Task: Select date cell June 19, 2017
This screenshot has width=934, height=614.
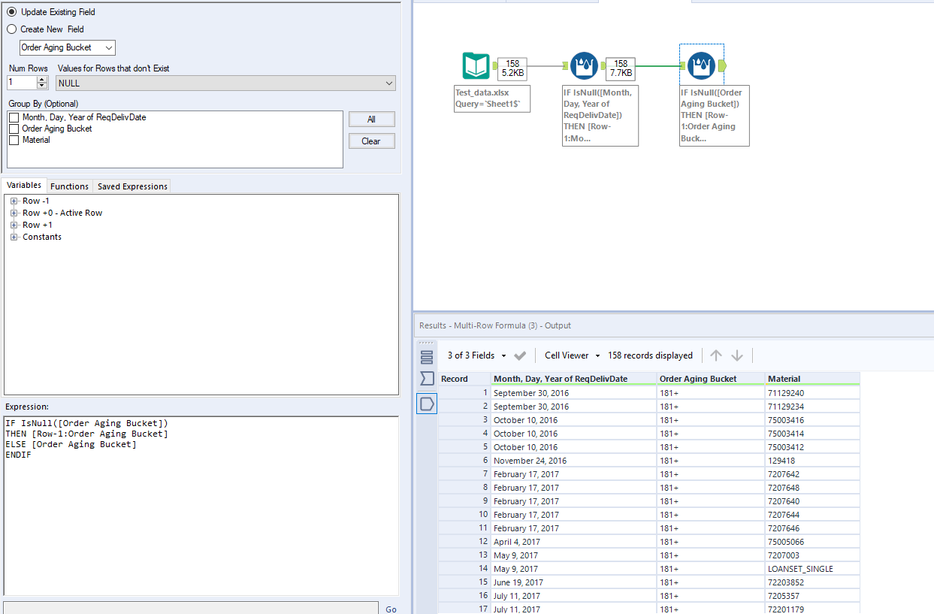Action: [574, 582]
